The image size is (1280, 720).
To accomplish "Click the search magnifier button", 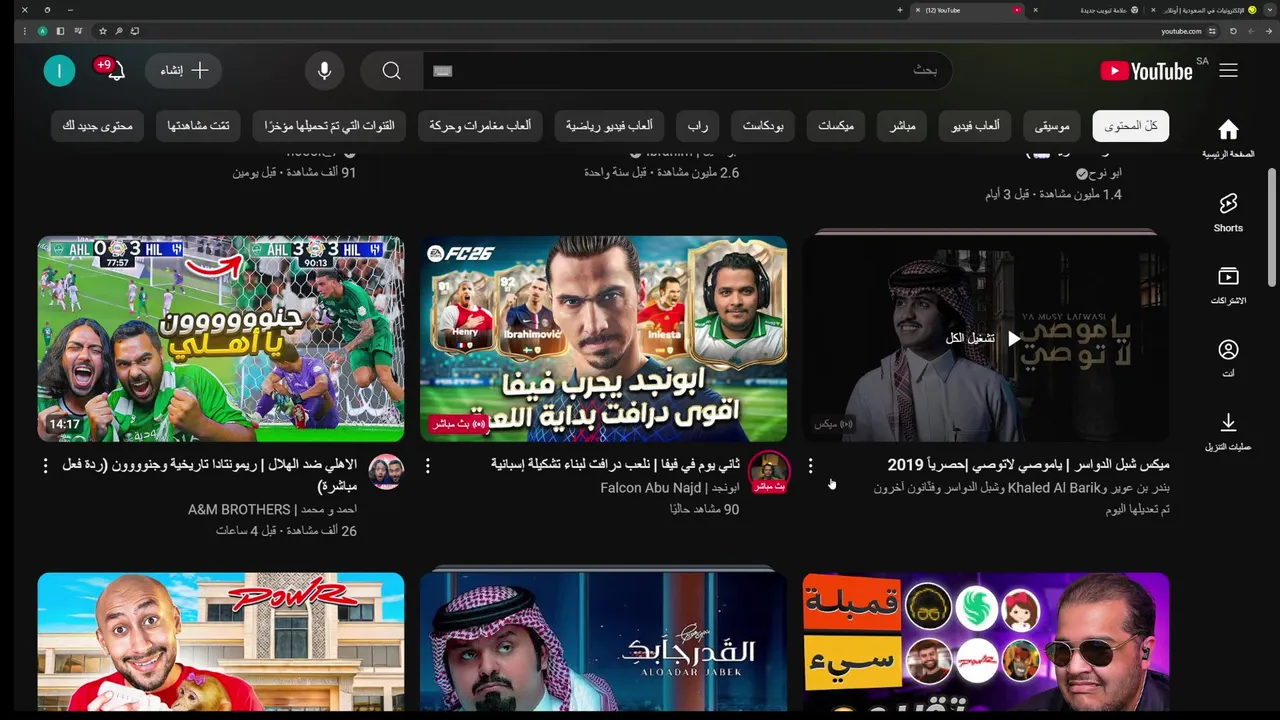I will click(x=392, y=71).
